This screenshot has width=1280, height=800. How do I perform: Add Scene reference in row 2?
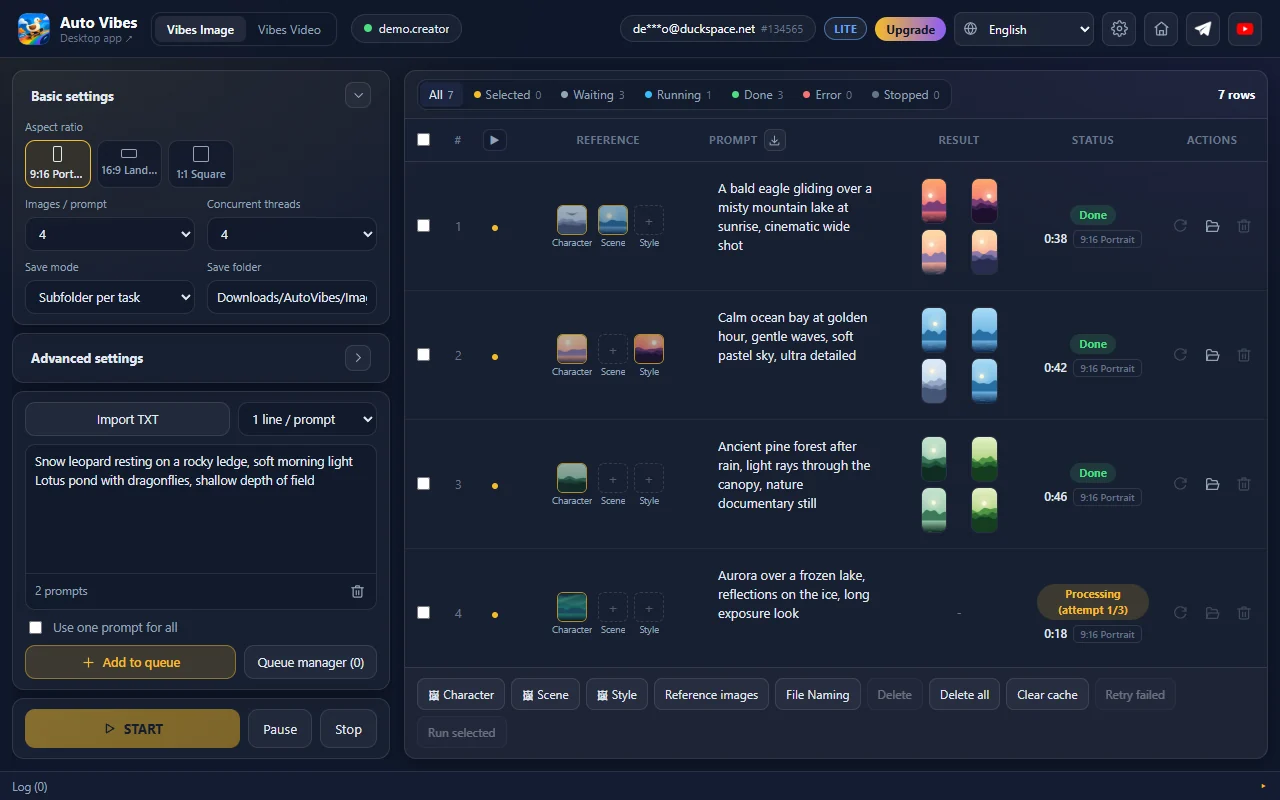[x=613, y=349]
